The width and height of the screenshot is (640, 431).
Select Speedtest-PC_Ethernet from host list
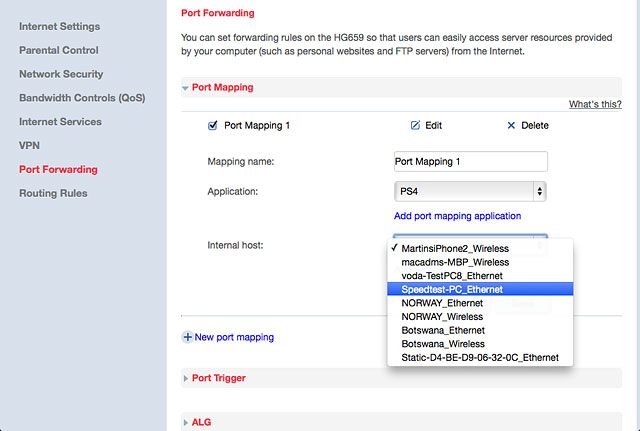pos(480,289)
